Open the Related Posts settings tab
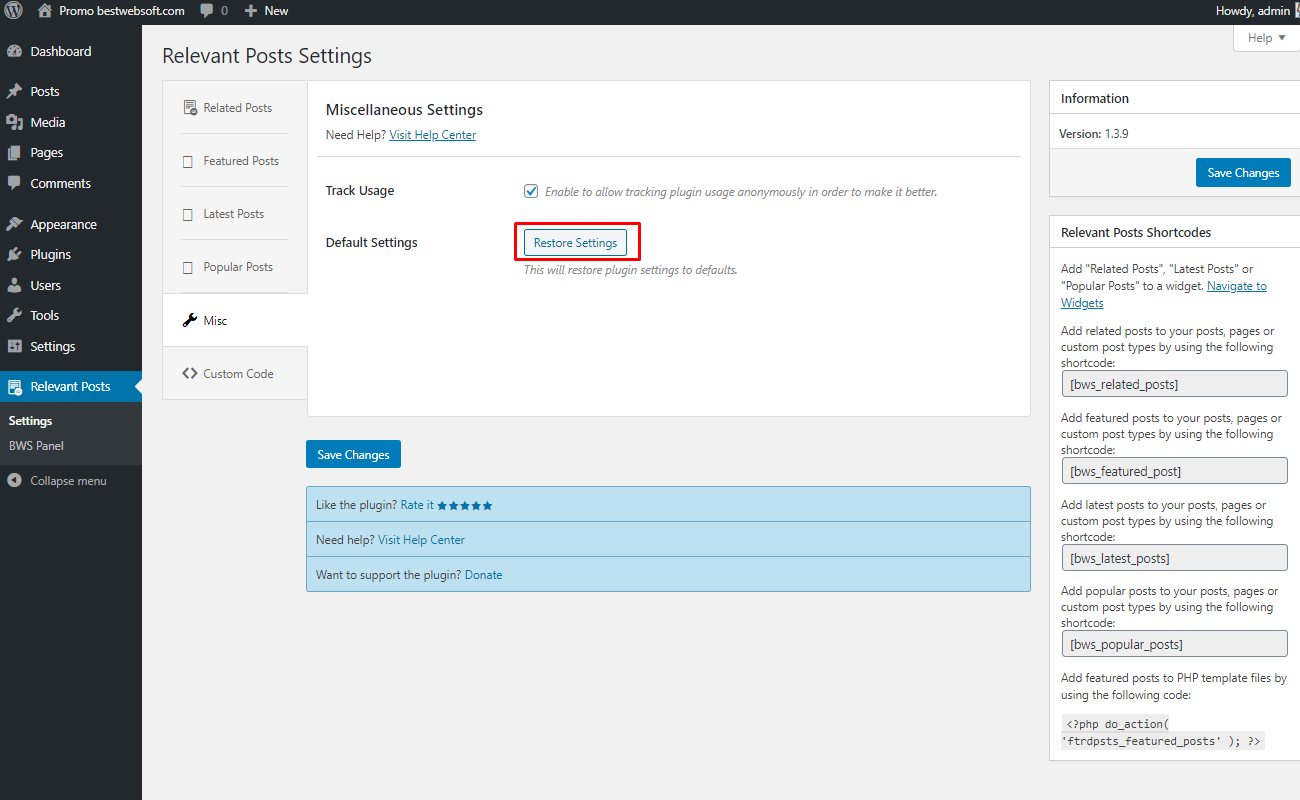 point(235,108)
